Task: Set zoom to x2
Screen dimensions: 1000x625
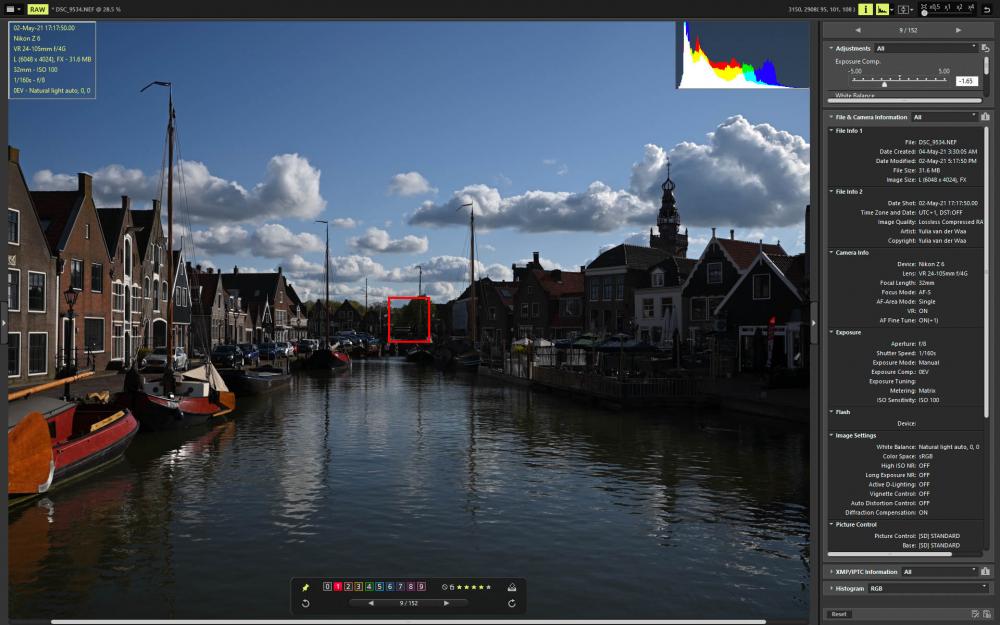Action: click(x=959, y=8)
